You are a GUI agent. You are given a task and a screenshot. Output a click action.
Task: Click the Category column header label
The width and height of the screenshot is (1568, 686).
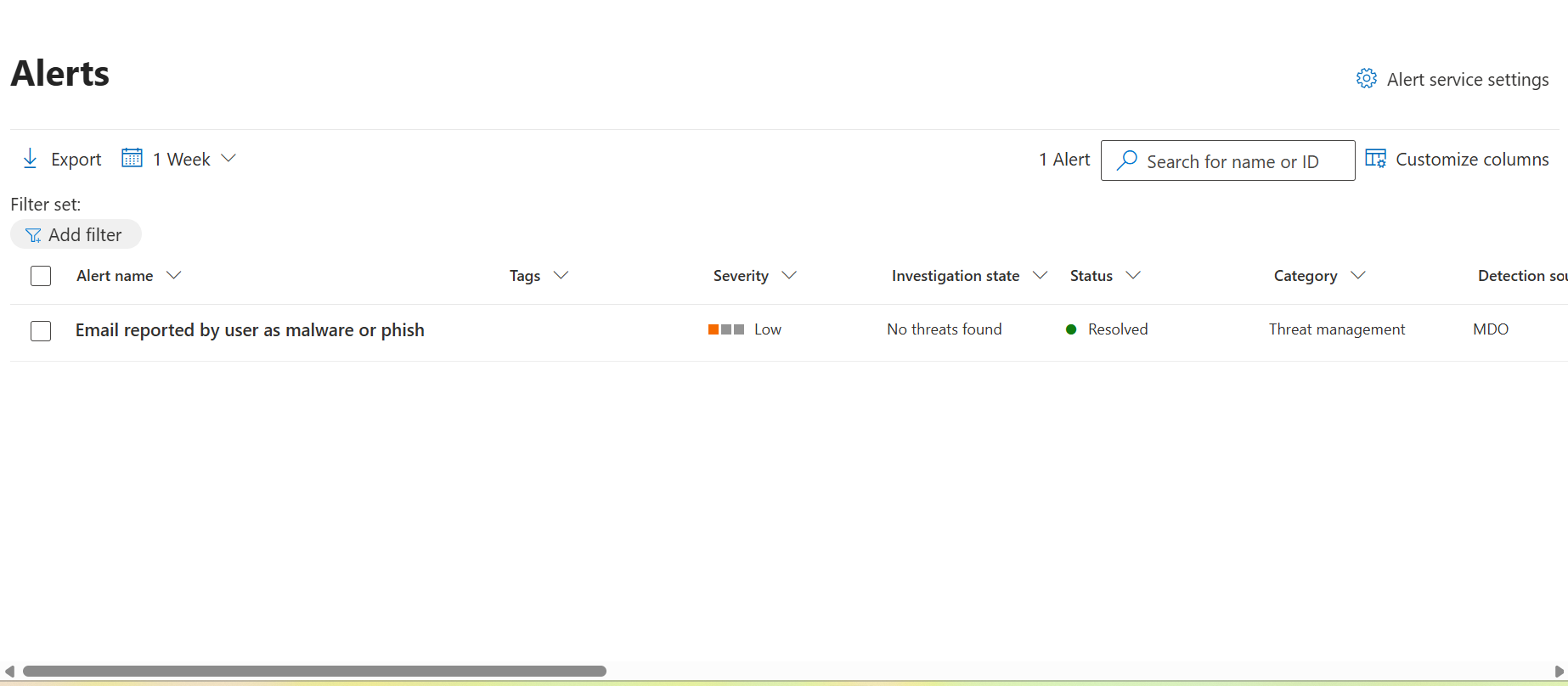[x=1306, y=276]
